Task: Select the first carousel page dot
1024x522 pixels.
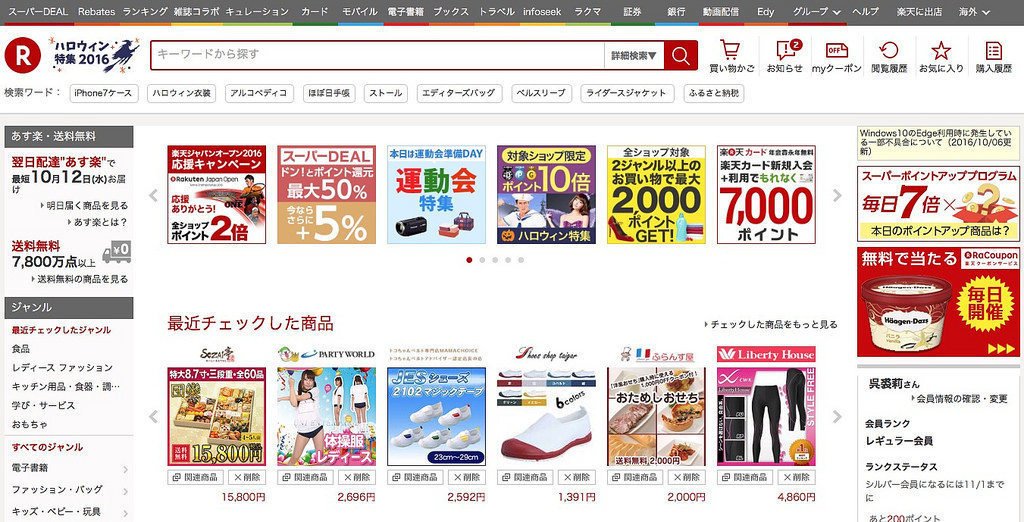Action: (469, 260)
